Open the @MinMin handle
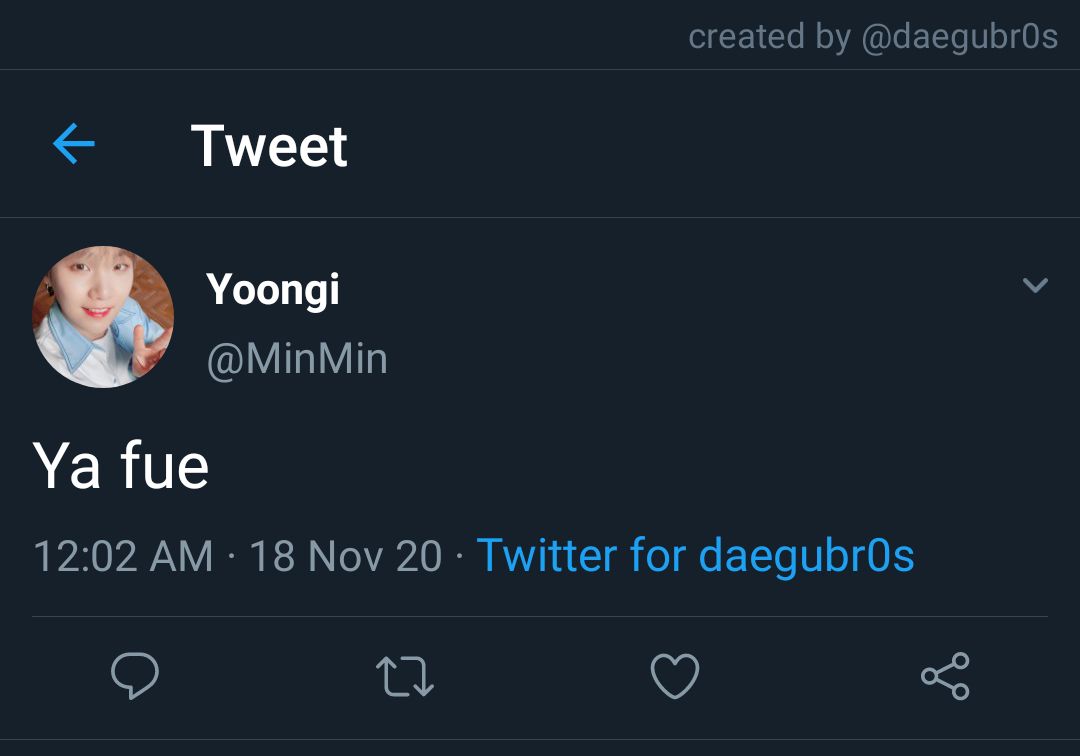 coord(297,359)
